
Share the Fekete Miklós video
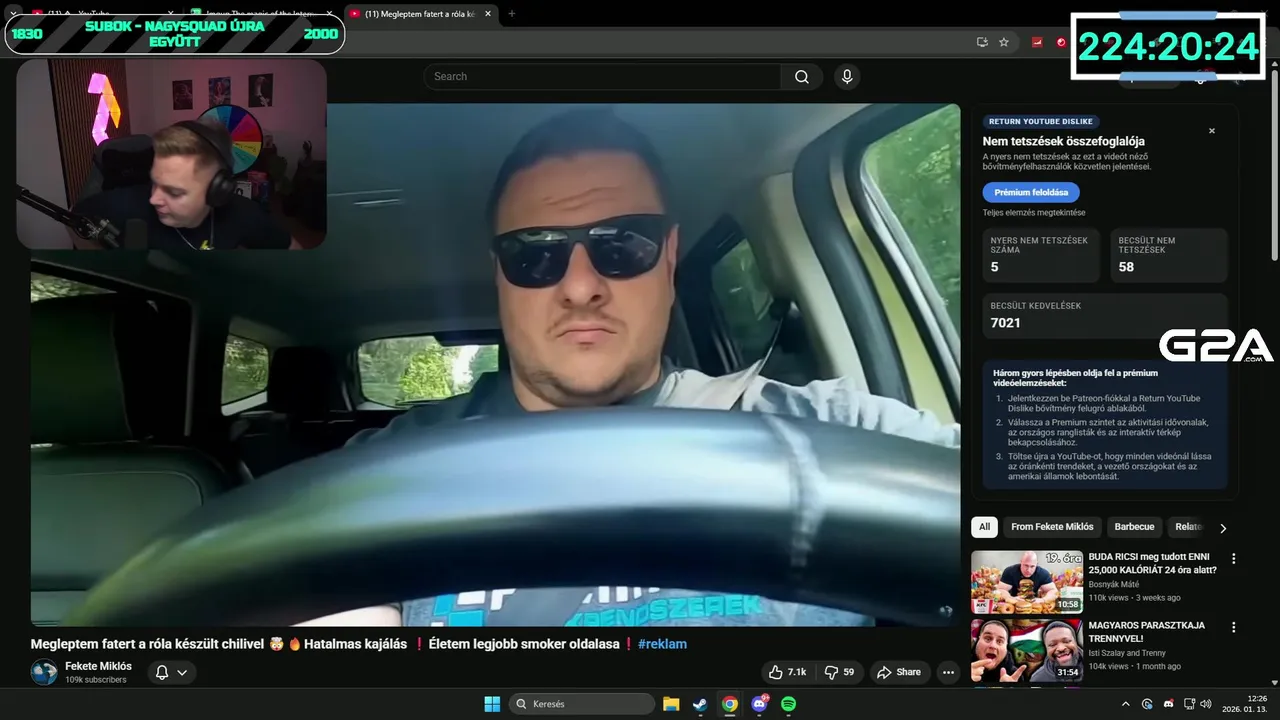point(899,672)
